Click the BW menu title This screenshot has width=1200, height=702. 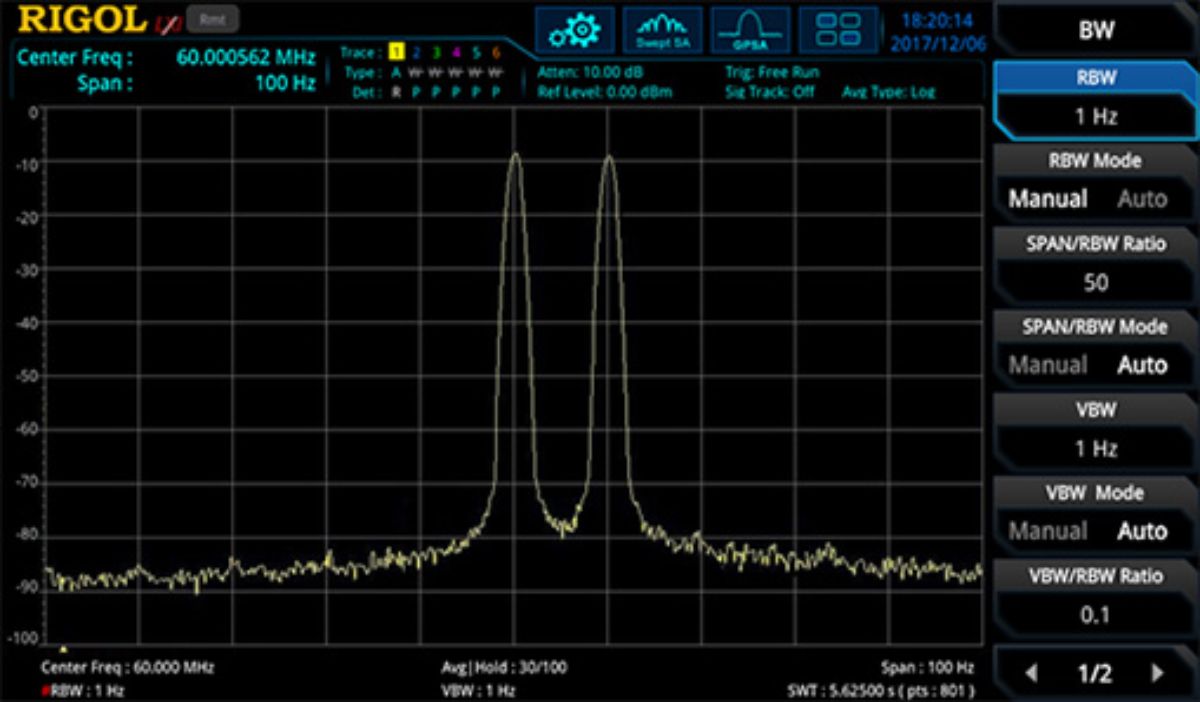pyautogui.click(x=1095, y=29)
